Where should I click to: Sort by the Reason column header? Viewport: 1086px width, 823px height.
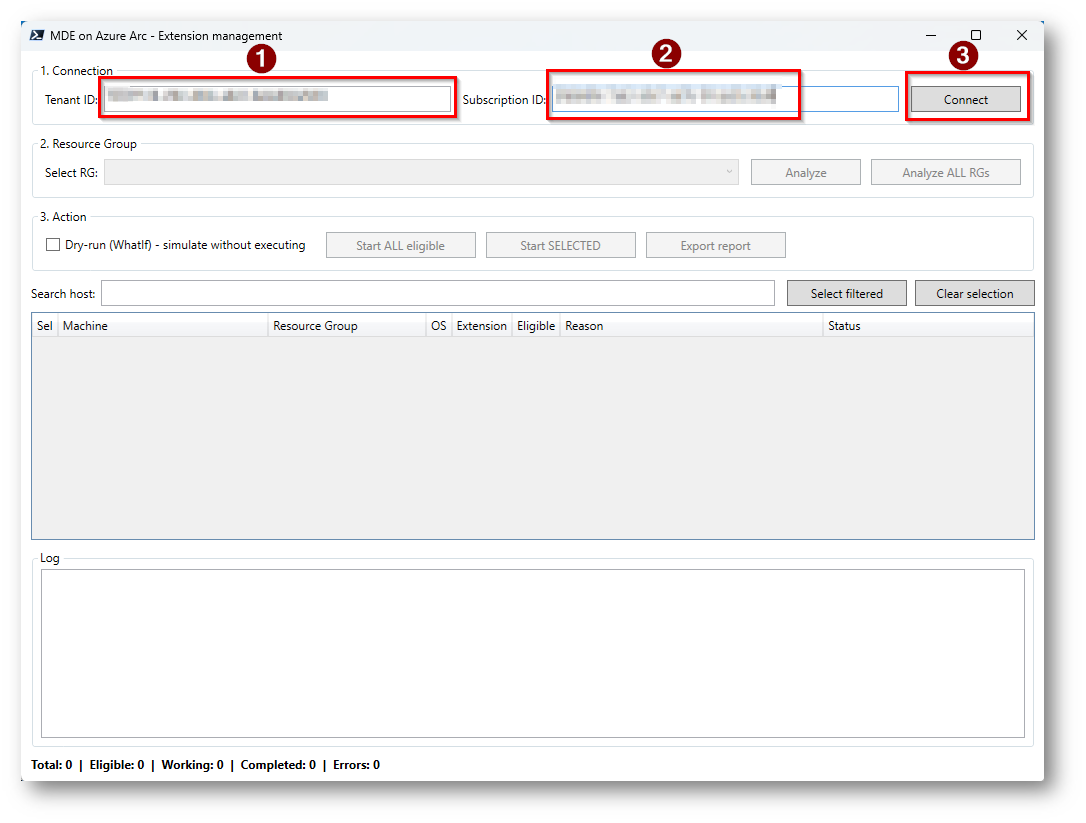(x=691, y=326)
